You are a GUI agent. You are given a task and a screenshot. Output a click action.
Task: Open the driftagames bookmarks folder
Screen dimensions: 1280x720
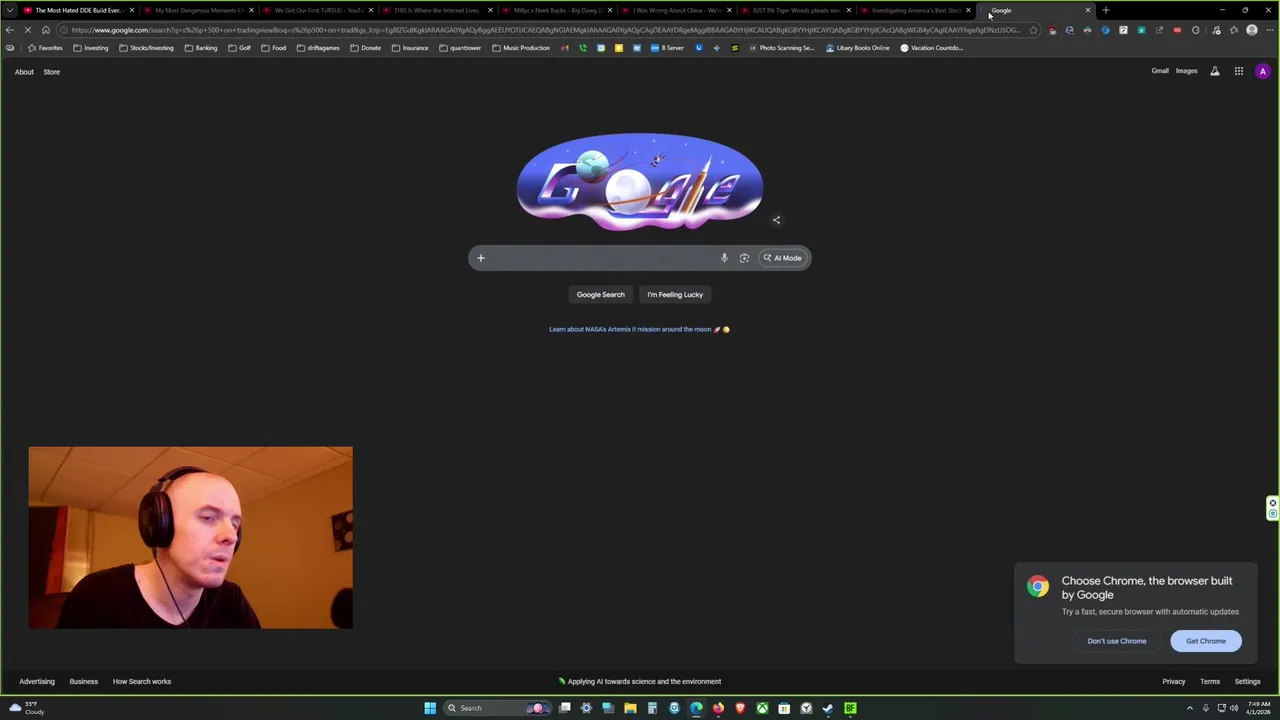click(318, 48)
